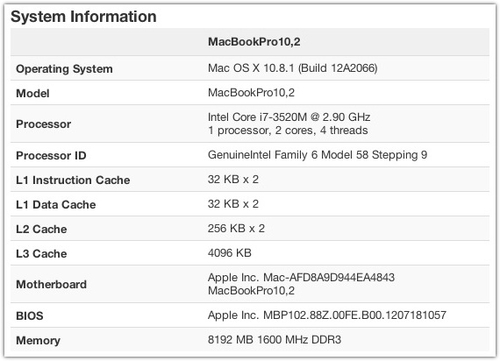Select the Mac-AFD8A9D944EA4843 motherboard text
Screen dimensions: 500x361
pos(329,277)
